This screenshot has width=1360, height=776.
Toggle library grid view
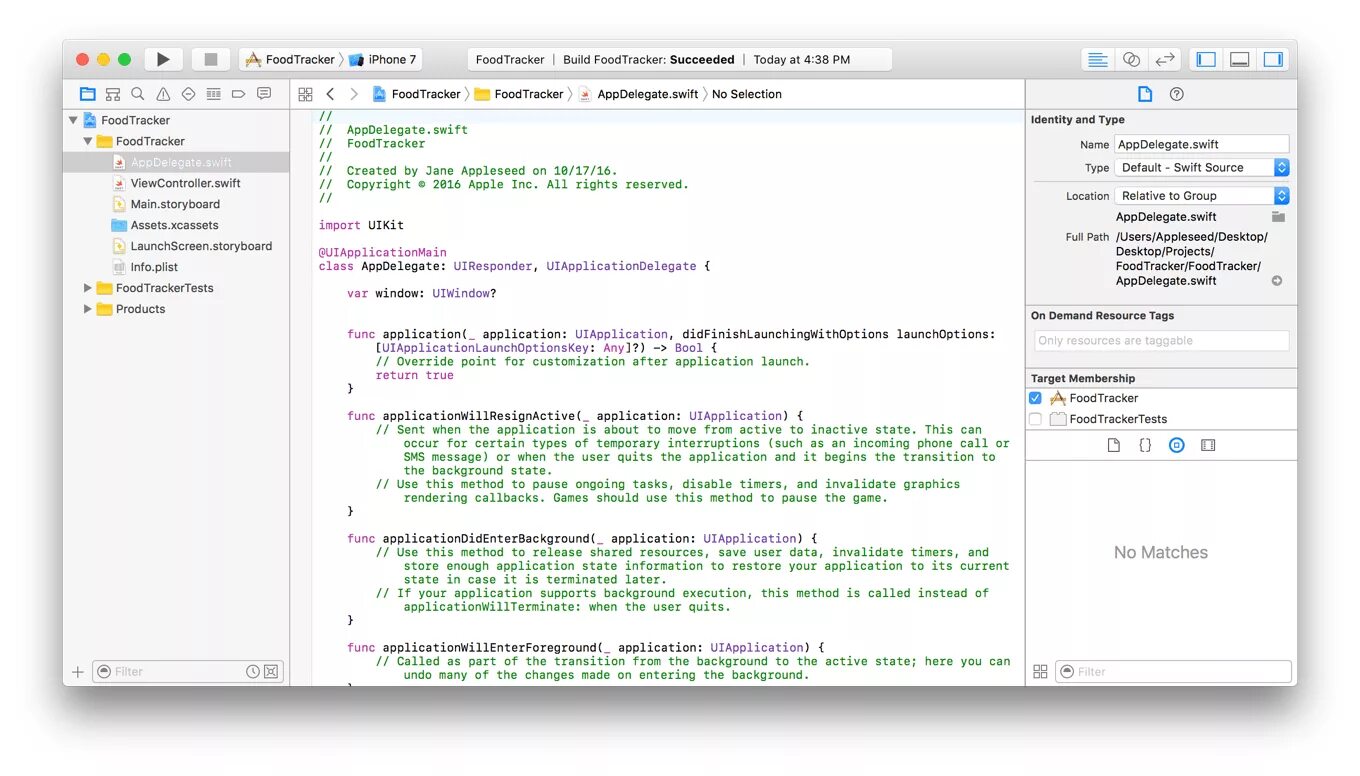1040,672
